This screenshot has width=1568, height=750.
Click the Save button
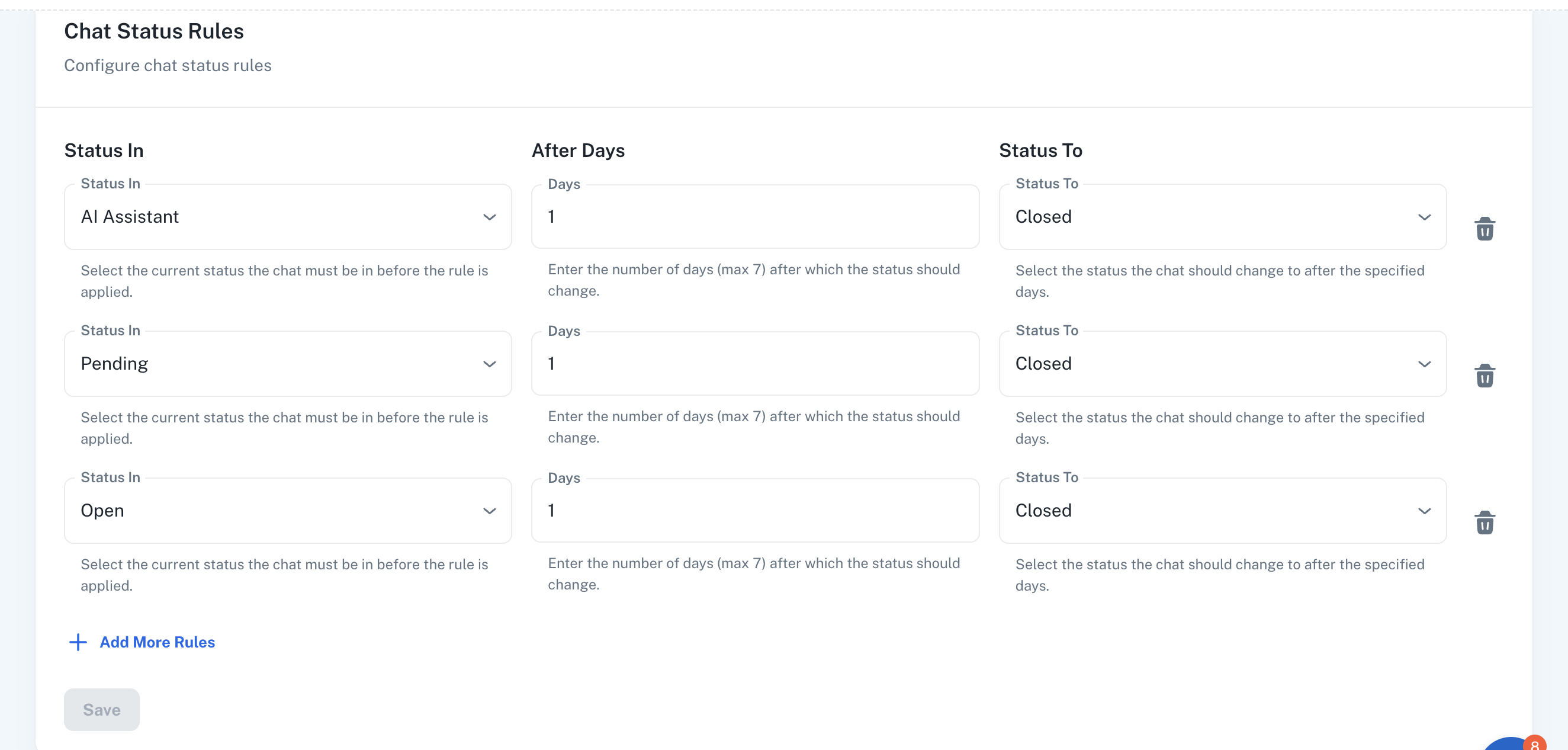[x=102, y=710]
